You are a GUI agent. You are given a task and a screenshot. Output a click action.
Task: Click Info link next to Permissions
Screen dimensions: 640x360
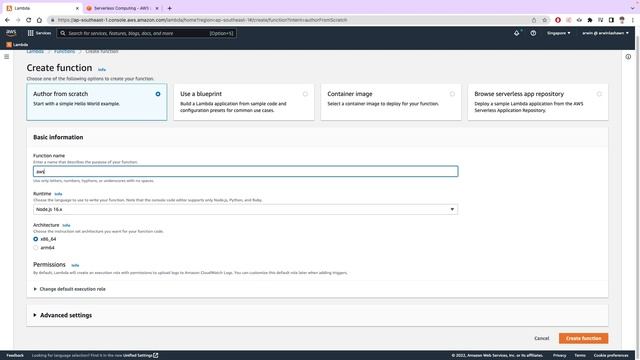pyautogui.click(x=75, y=265)
